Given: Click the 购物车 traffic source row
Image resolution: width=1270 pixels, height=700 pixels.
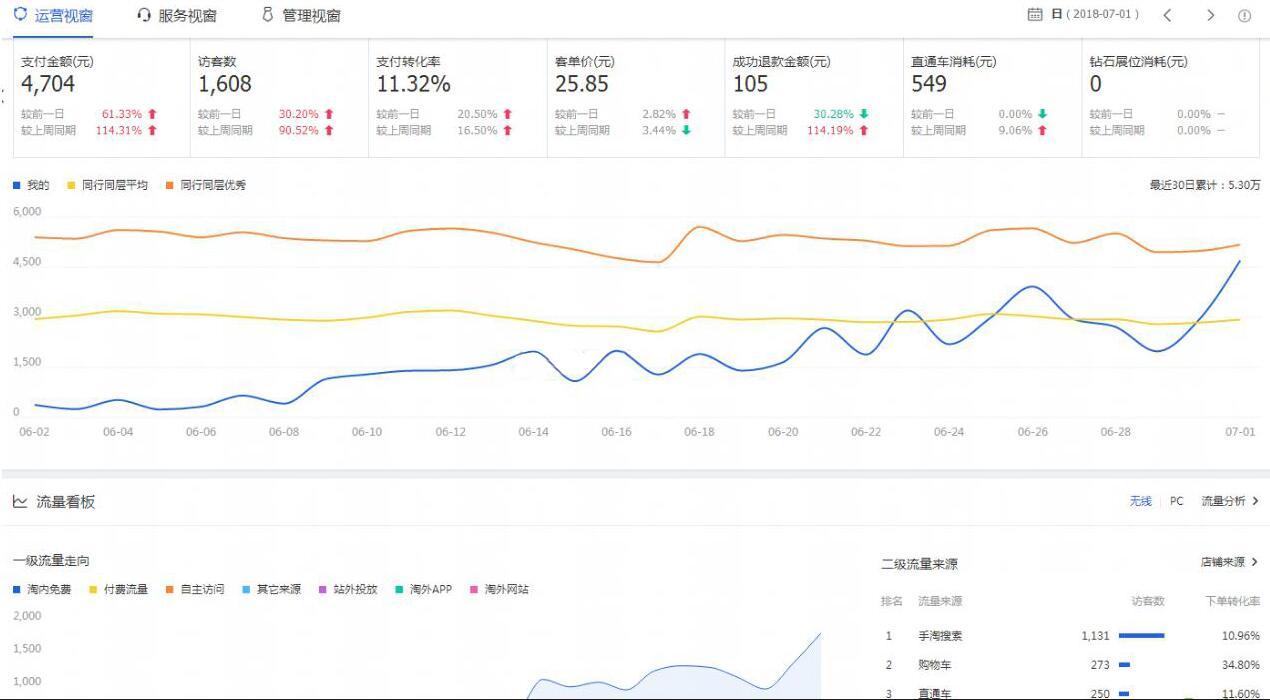Looking at the screenshot, I should tap(1071, 665).
